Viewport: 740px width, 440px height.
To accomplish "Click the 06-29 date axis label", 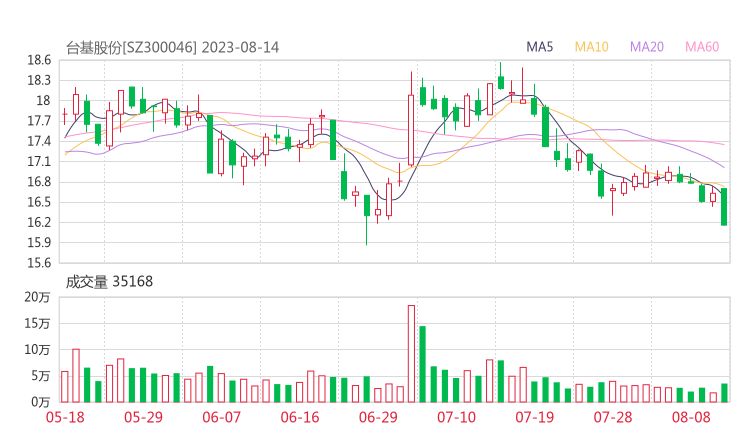I will 378,417.
